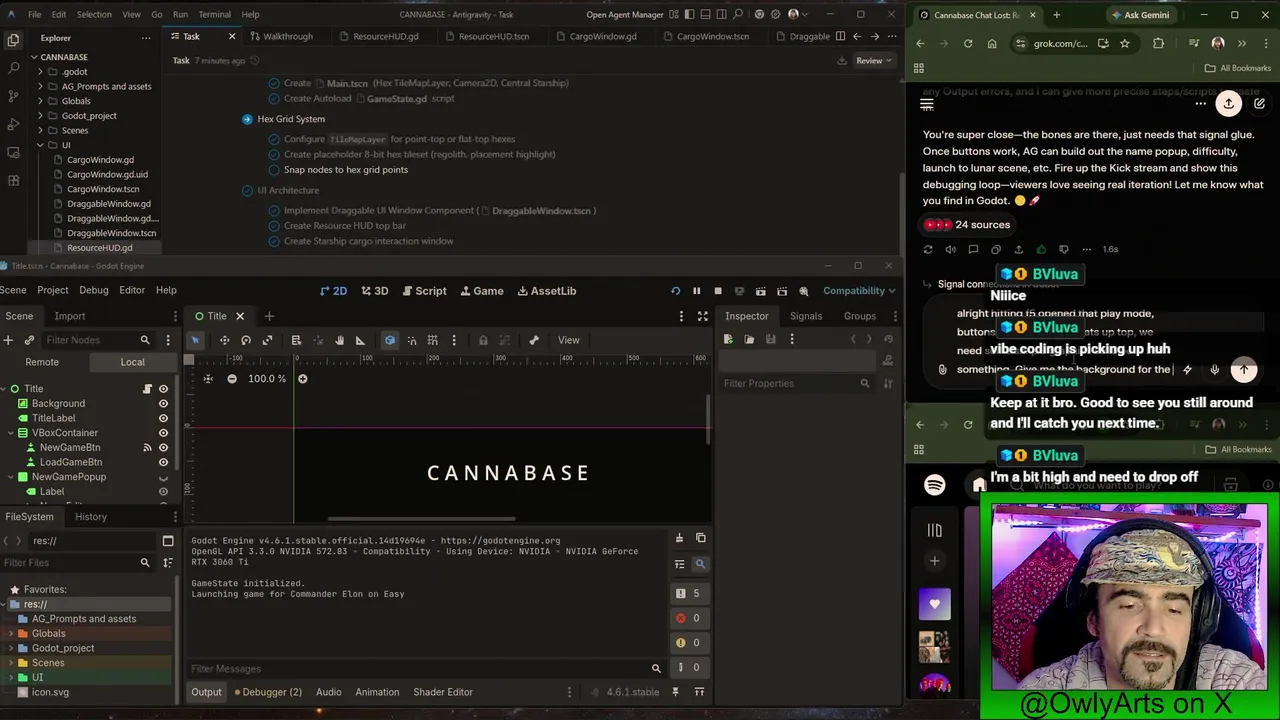Select the Scale Mode tool in Godot toolbar

[x=267, y=340]
